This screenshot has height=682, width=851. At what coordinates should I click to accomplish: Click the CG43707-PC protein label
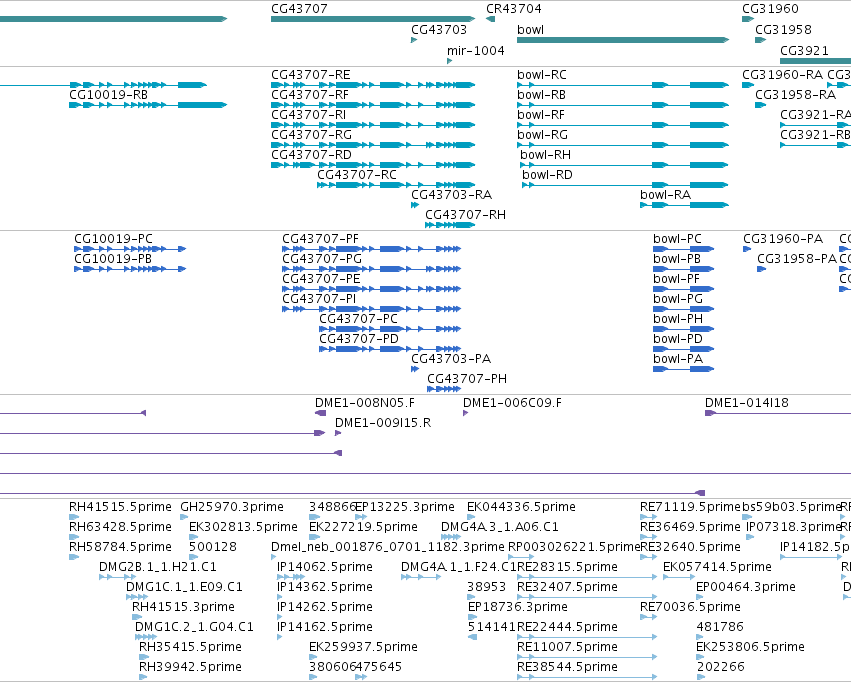358,320
